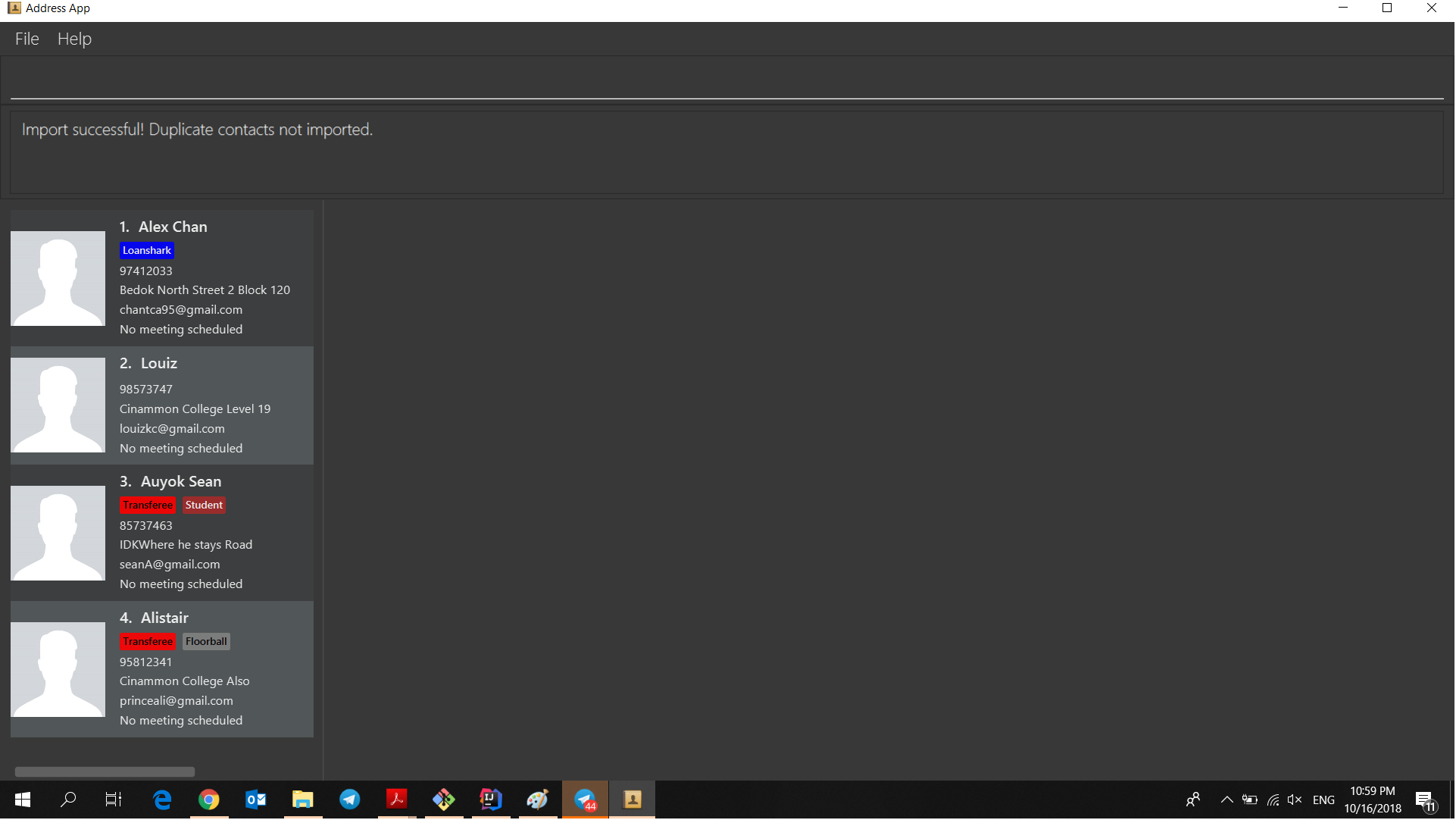Open Telegram with 44 badge in taskbar
The image size is (1456, 820).
tap(586, 800)
